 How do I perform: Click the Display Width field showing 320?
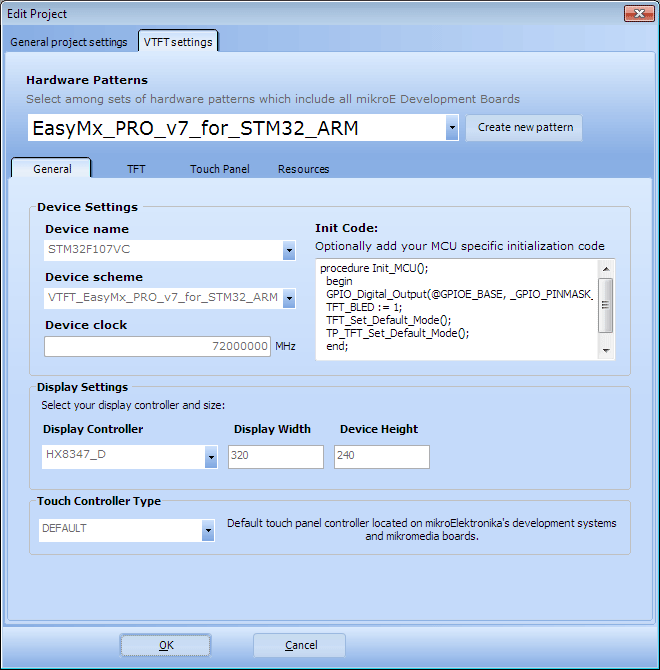tap(276, 457)
